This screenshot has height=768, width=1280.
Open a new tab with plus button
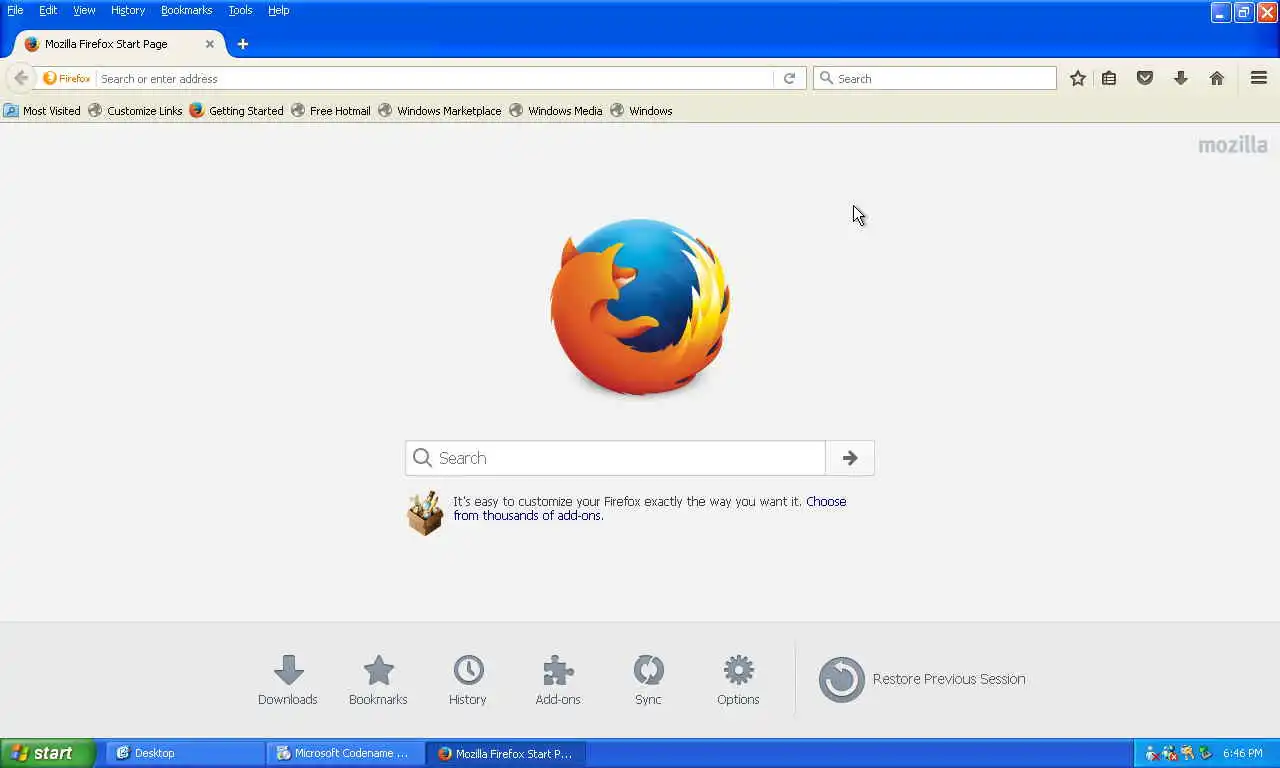pos(242,44)
